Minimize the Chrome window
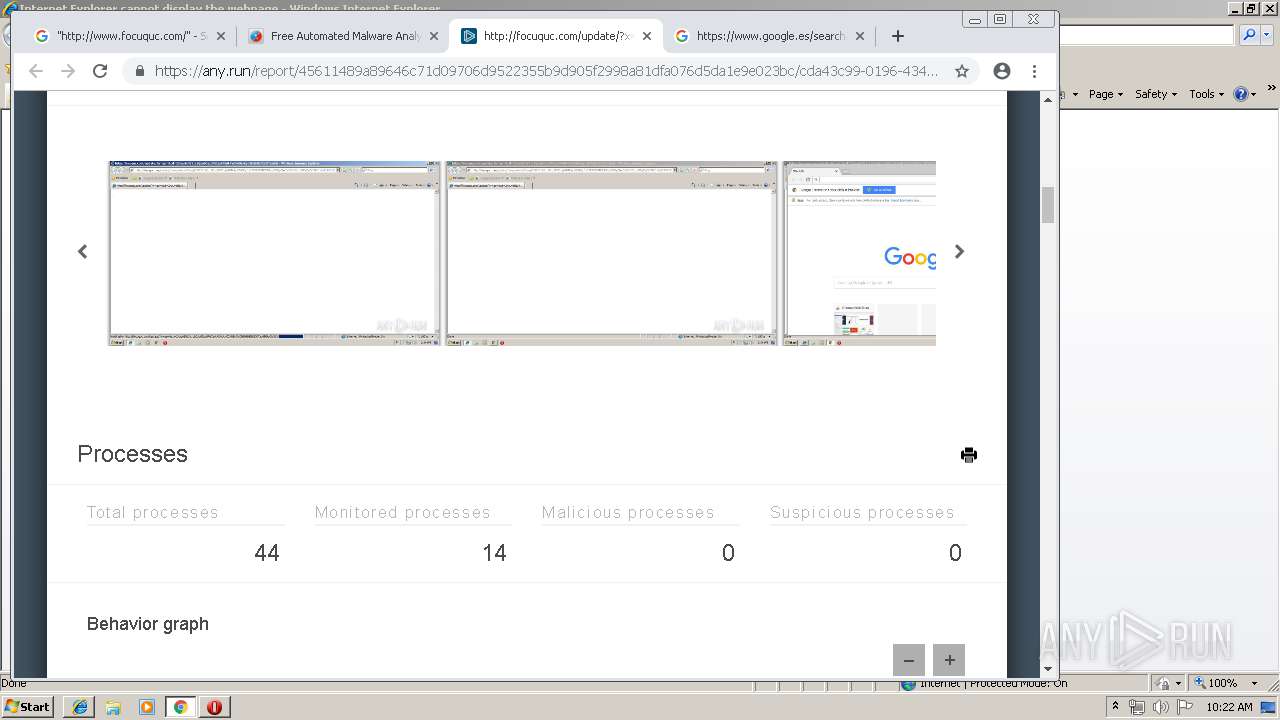Image resolution: width=1280 pixels, height=720 pixels. [x=975, y=19]
